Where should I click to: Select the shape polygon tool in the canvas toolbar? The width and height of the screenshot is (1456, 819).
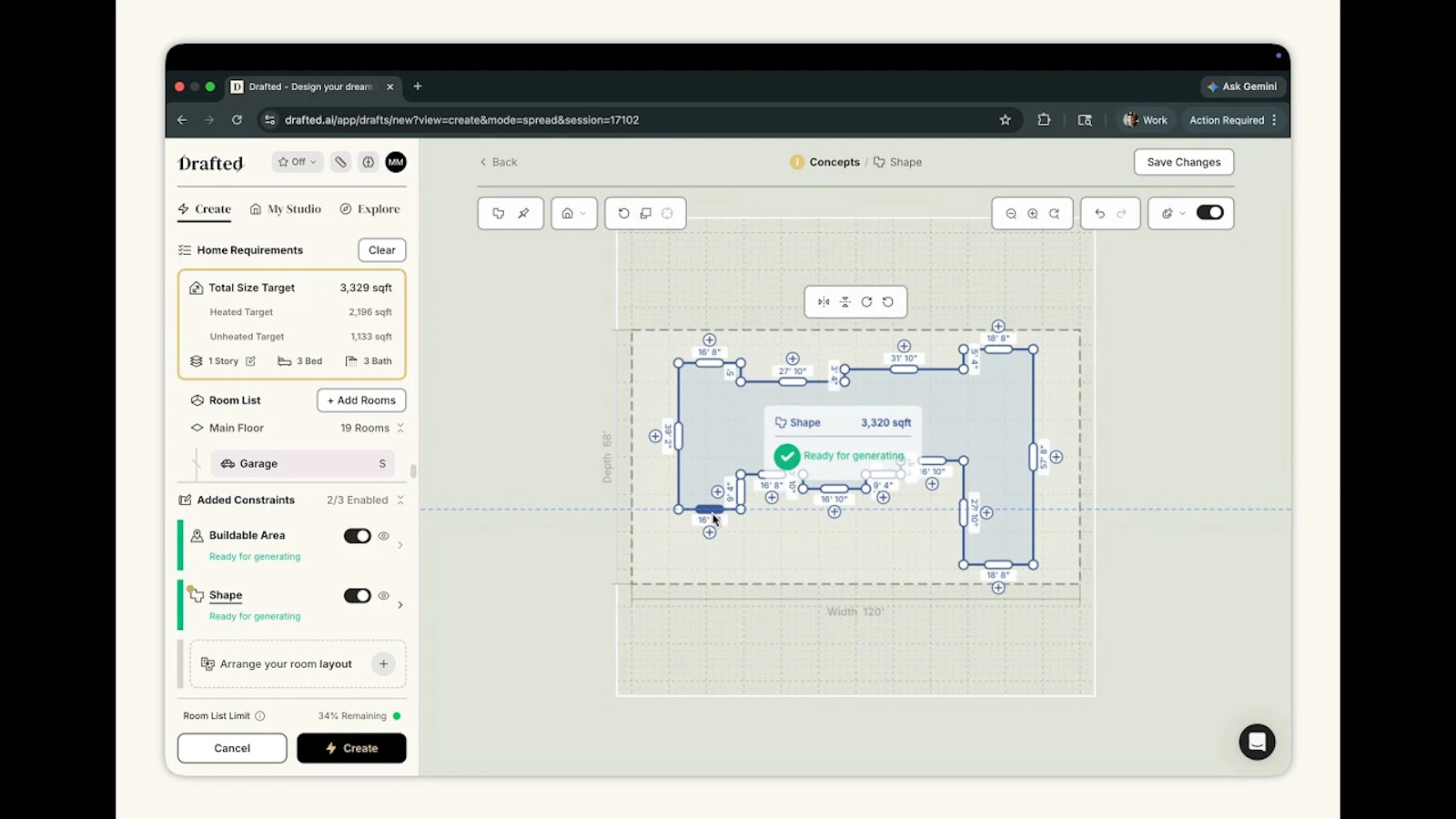[498, 213]
